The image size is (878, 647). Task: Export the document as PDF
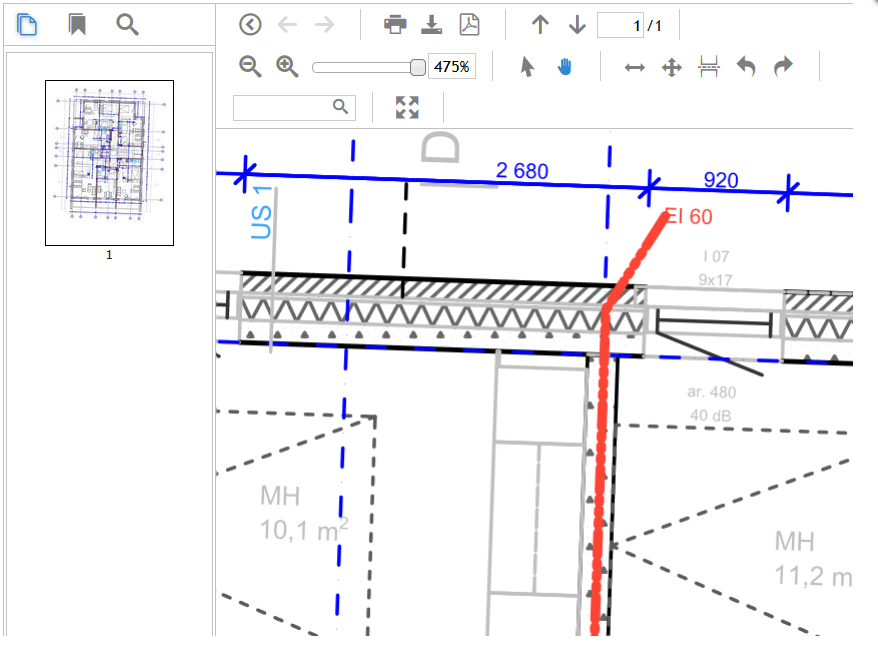click(469, 25)
